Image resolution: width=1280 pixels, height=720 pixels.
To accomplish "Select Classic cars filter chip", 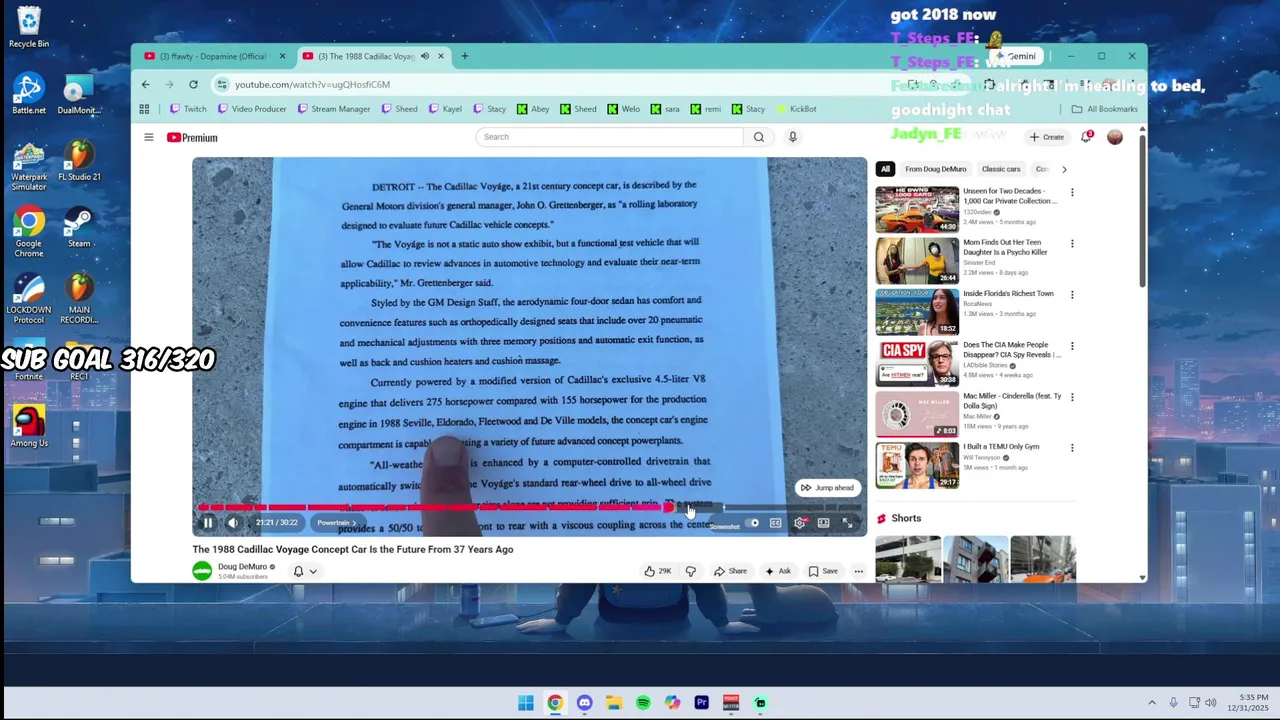I will click(1001, 169).
